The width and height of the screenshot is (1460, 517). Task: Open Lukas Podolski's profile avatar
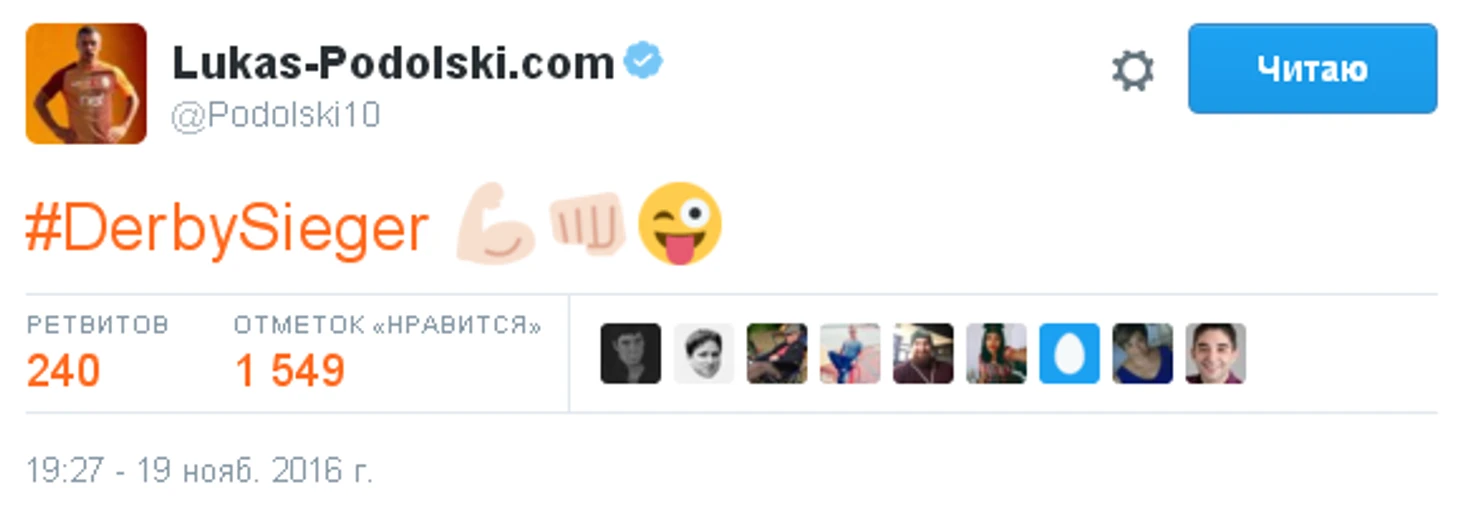[x=86, y=84]
